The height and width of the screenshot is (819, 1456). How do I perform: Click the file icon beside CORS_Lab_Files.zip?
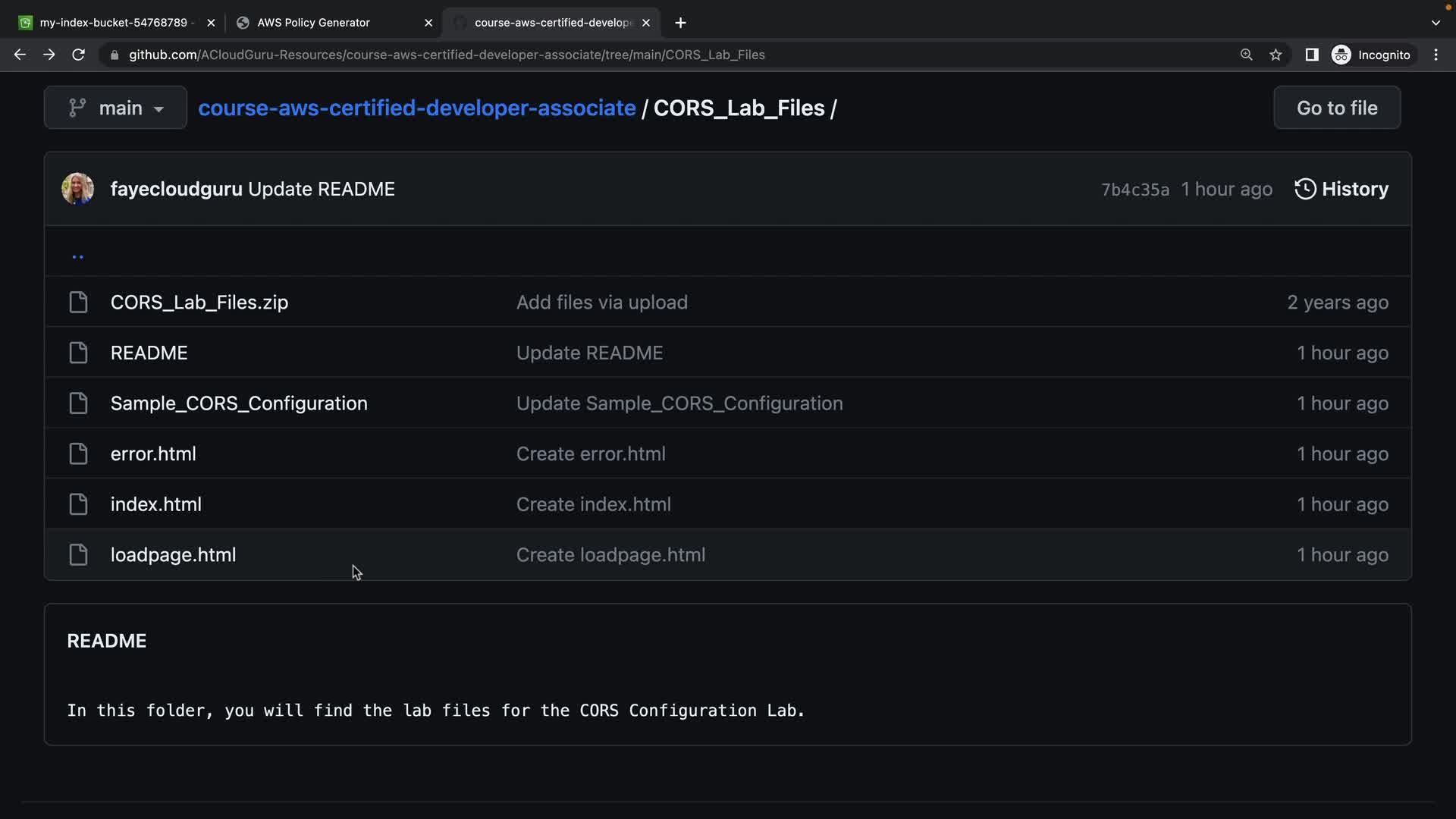[x=78, y=302]
